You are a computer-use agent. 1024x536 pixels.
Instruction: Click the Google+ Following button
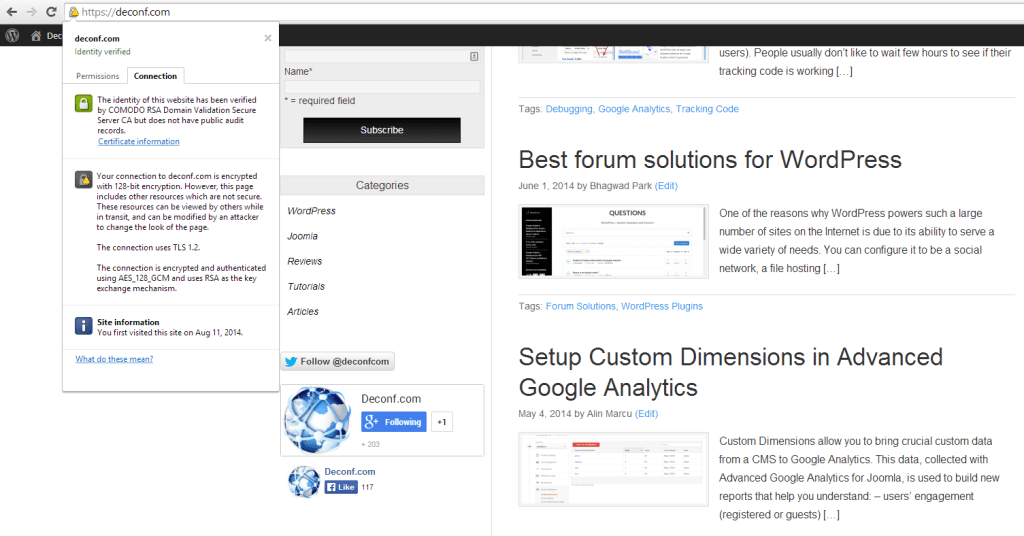pyautogui.click(x=394, y=422)
